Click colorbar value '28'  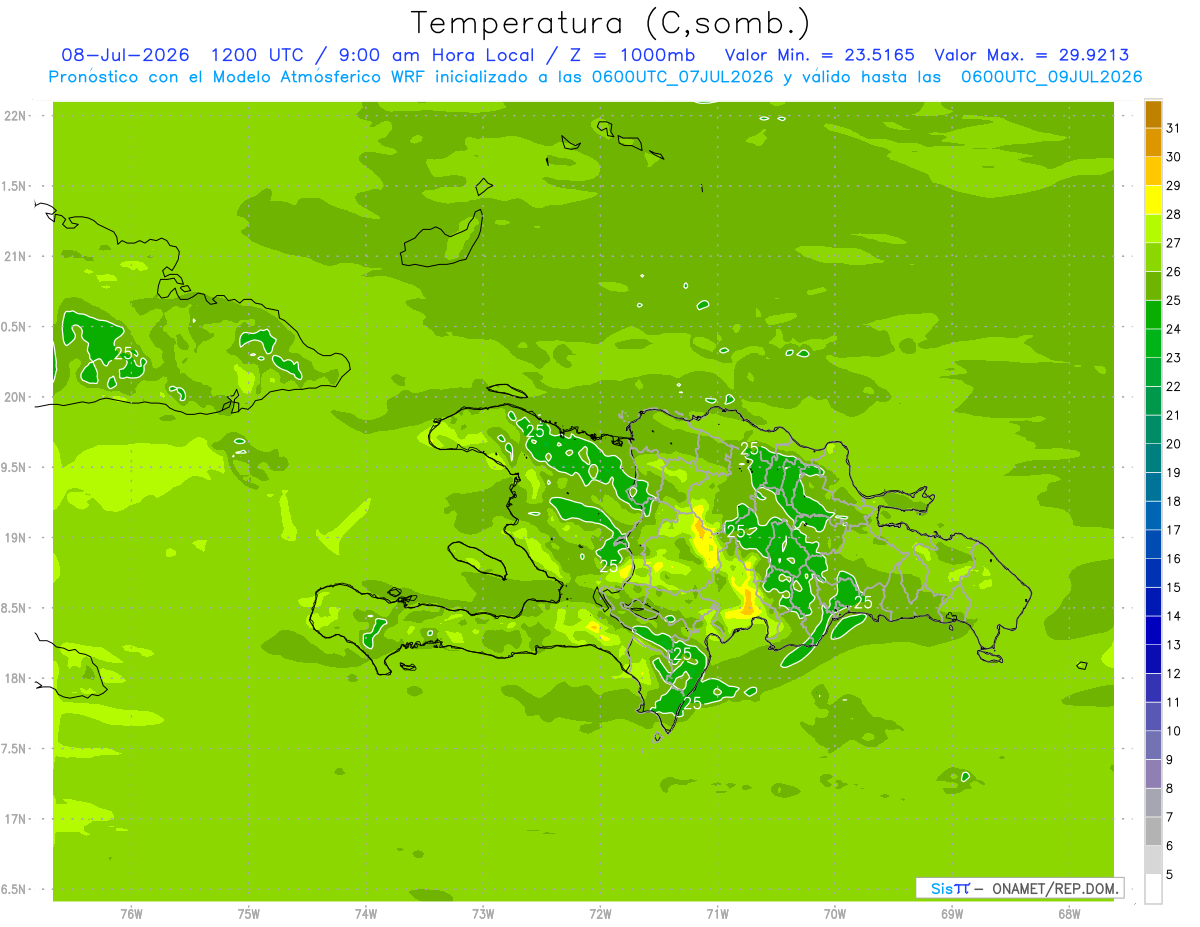pyautogui.click(x=1174, y=214)
